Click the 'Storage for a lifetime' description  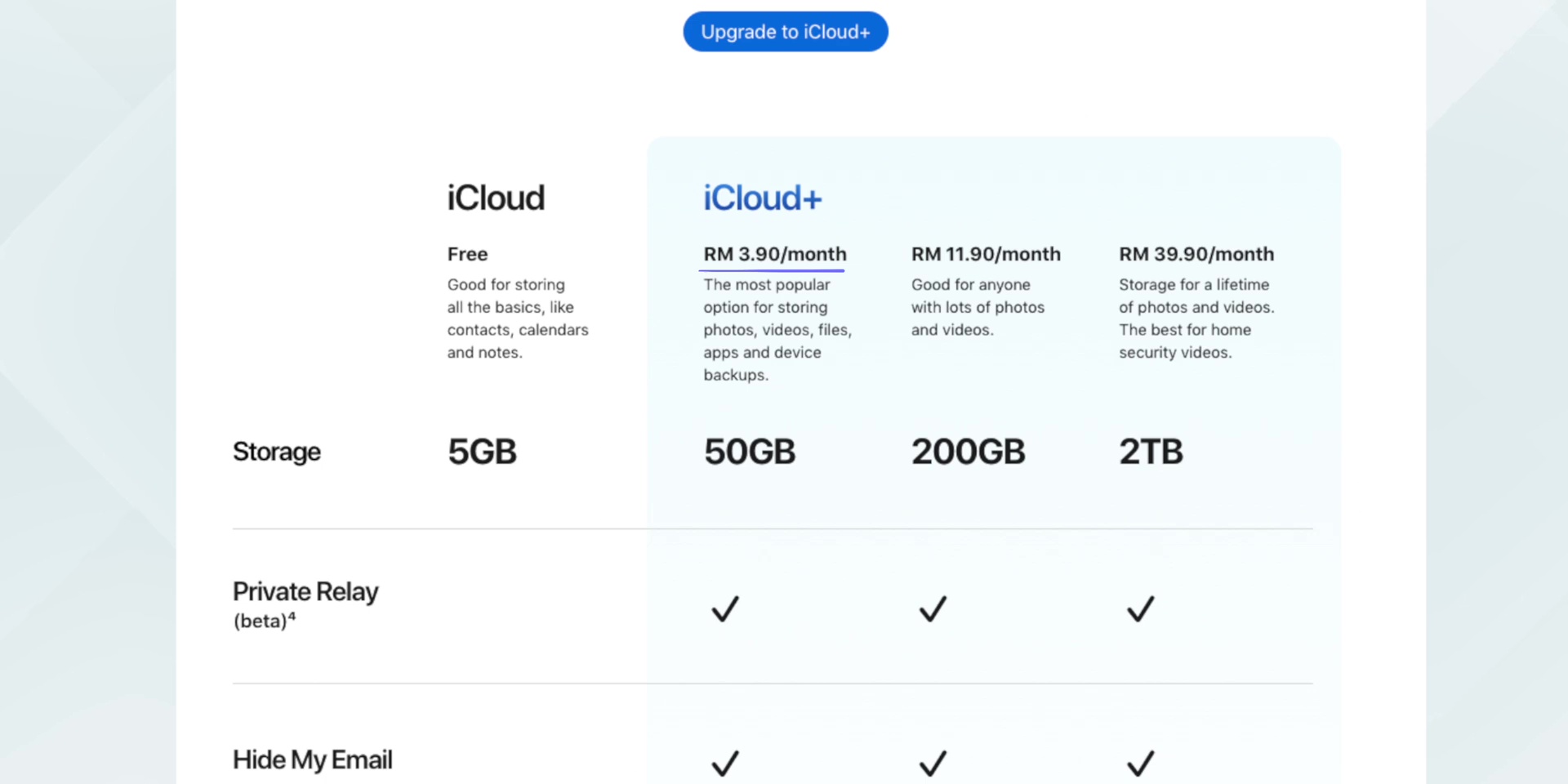(x=1196, y=318)
